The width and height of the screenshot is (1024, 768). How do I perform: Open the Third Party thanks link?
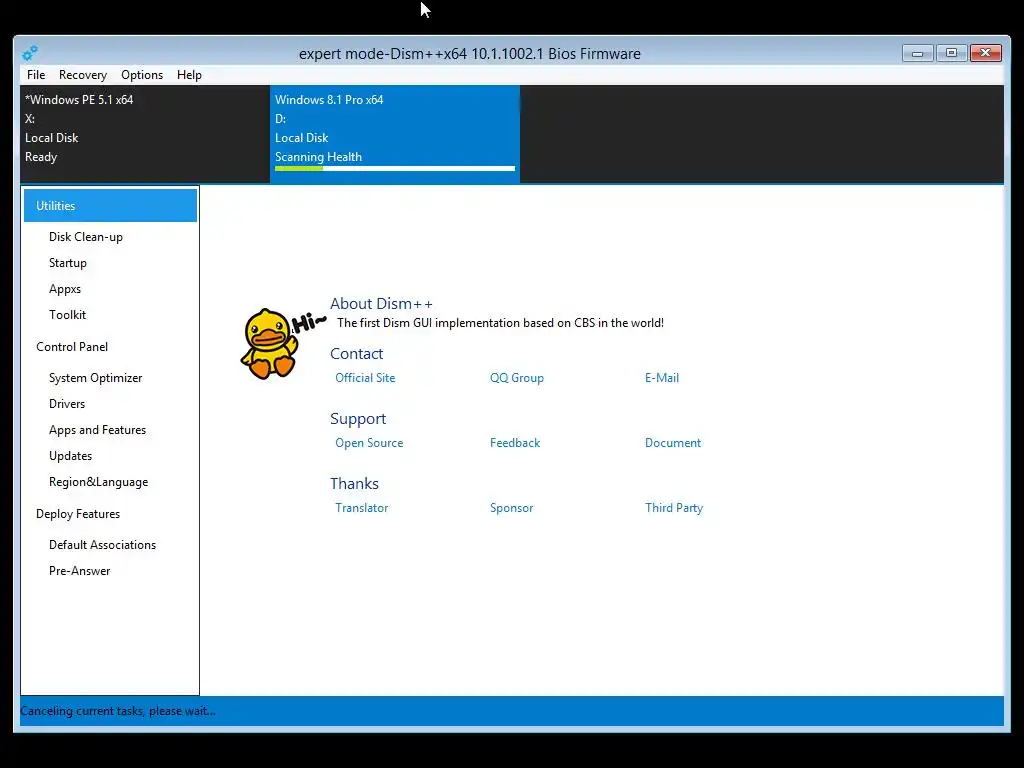click(x=674, y=508)
